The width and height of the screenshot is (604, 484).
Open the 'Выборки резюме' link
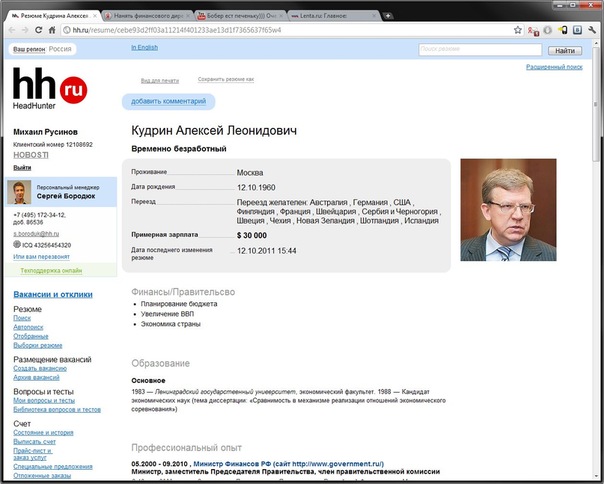(x=38, y=346)
